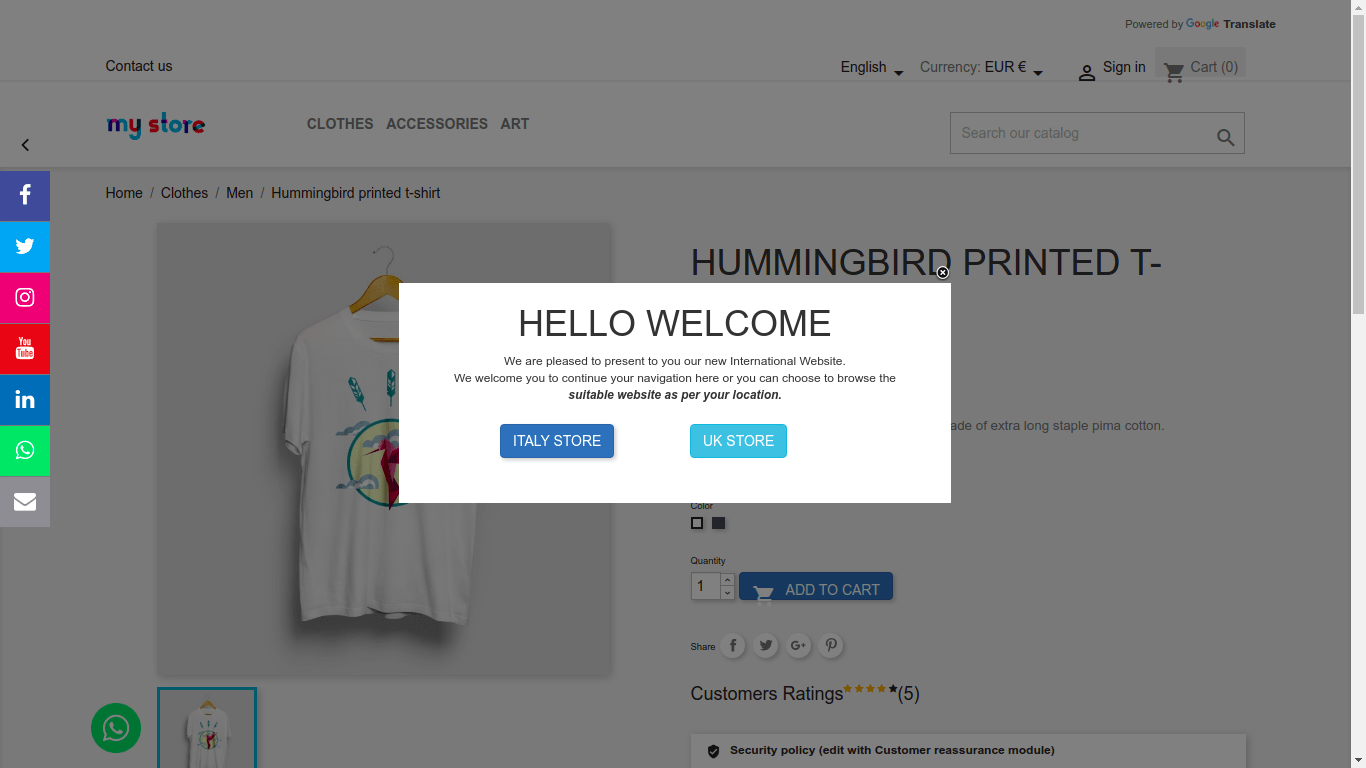
Task: Open the email envelope sidebar icon
Action: tap(25, 502)
